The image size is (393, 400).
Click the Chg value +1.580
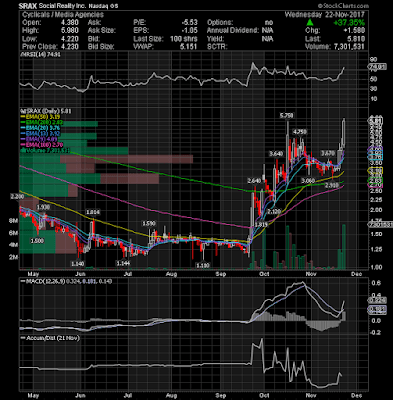tap(354, 31)
